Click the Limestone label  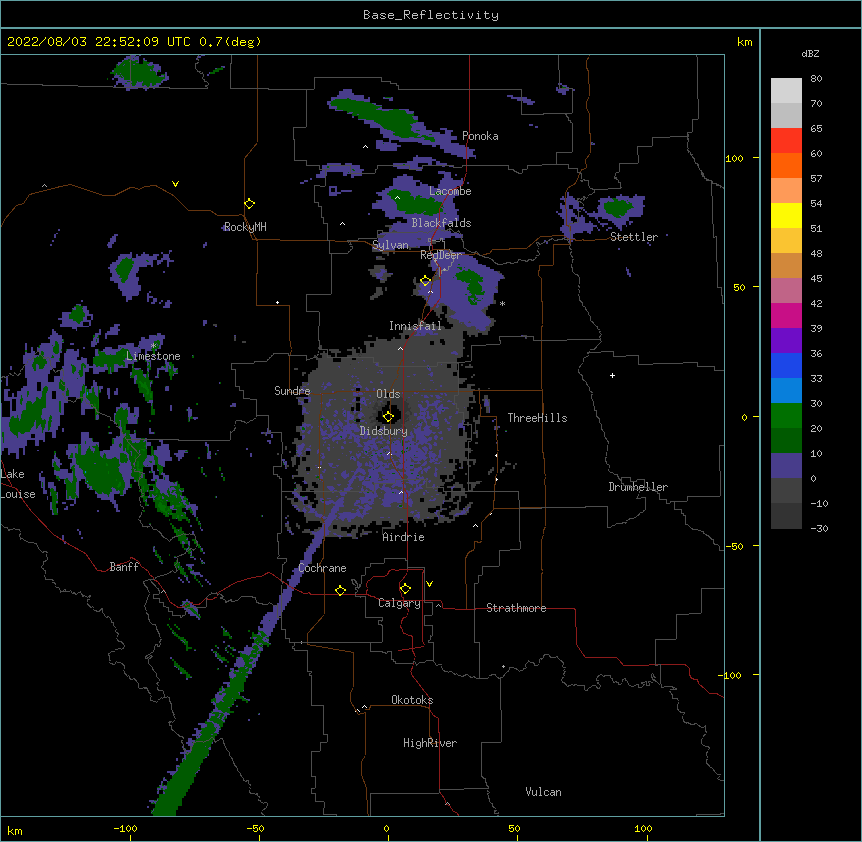click(153, 356)
